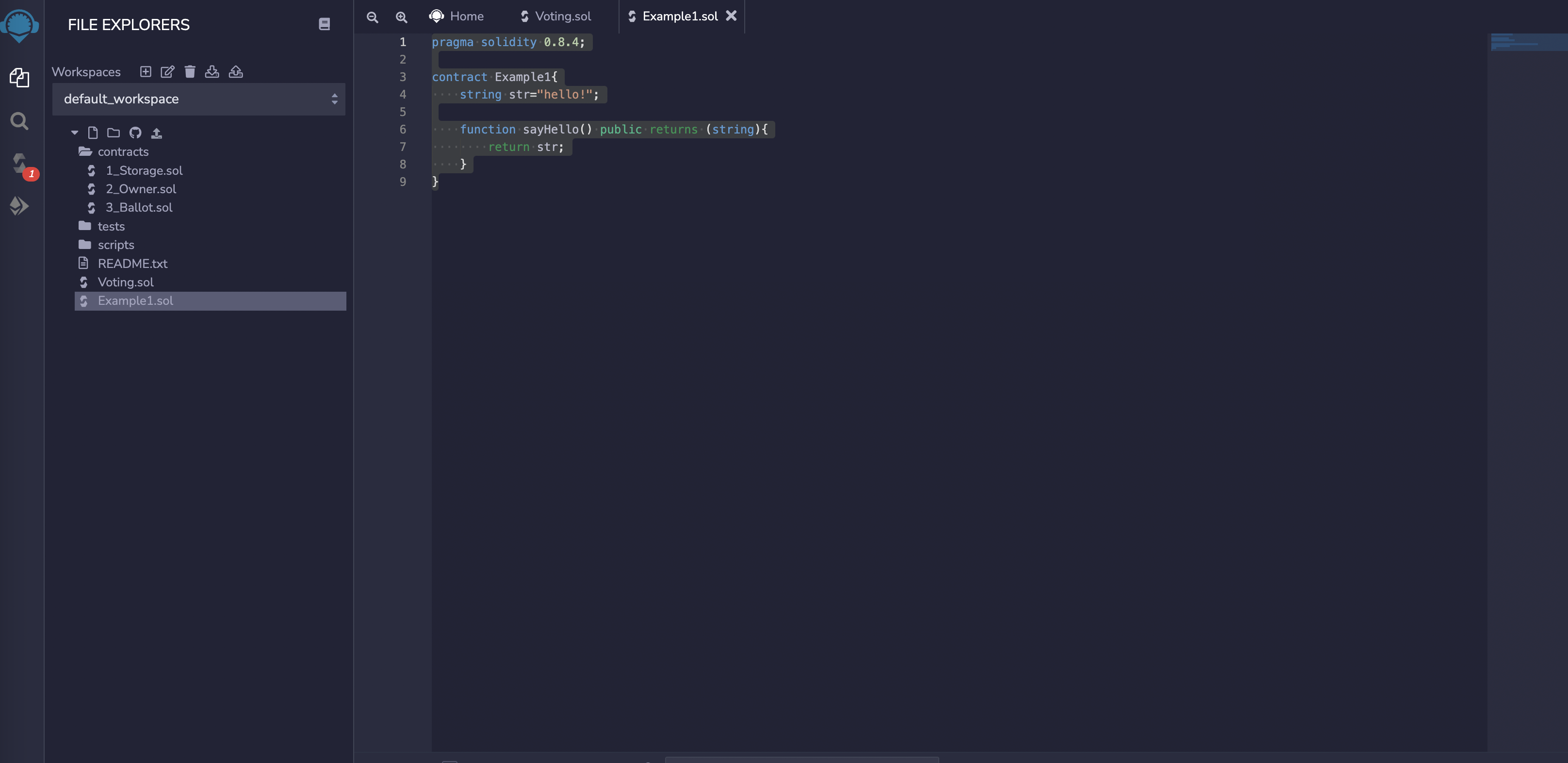Switch to the Home tab
This screenshot has height=763, width=1568.
tap(466, 17)
